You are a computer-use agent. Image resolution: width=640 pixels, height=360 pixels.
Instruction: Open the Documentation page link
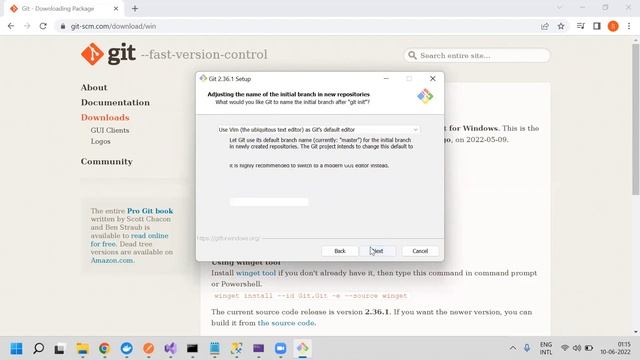coord(115,102)
